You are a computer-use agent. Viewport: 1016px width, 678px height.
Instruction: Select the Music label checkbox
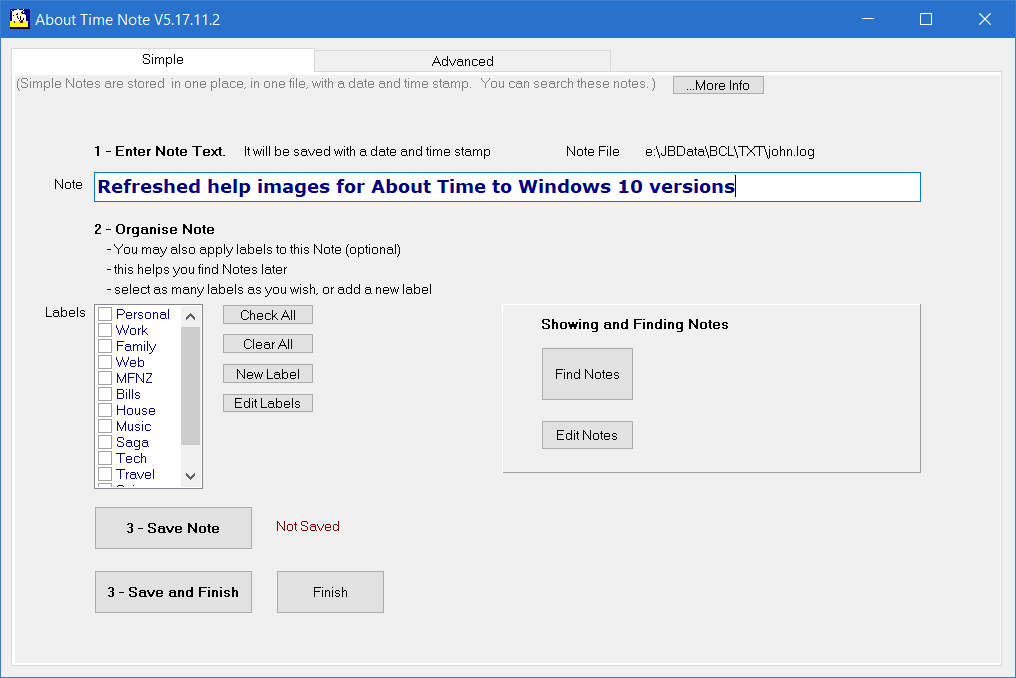click(105, 426)
